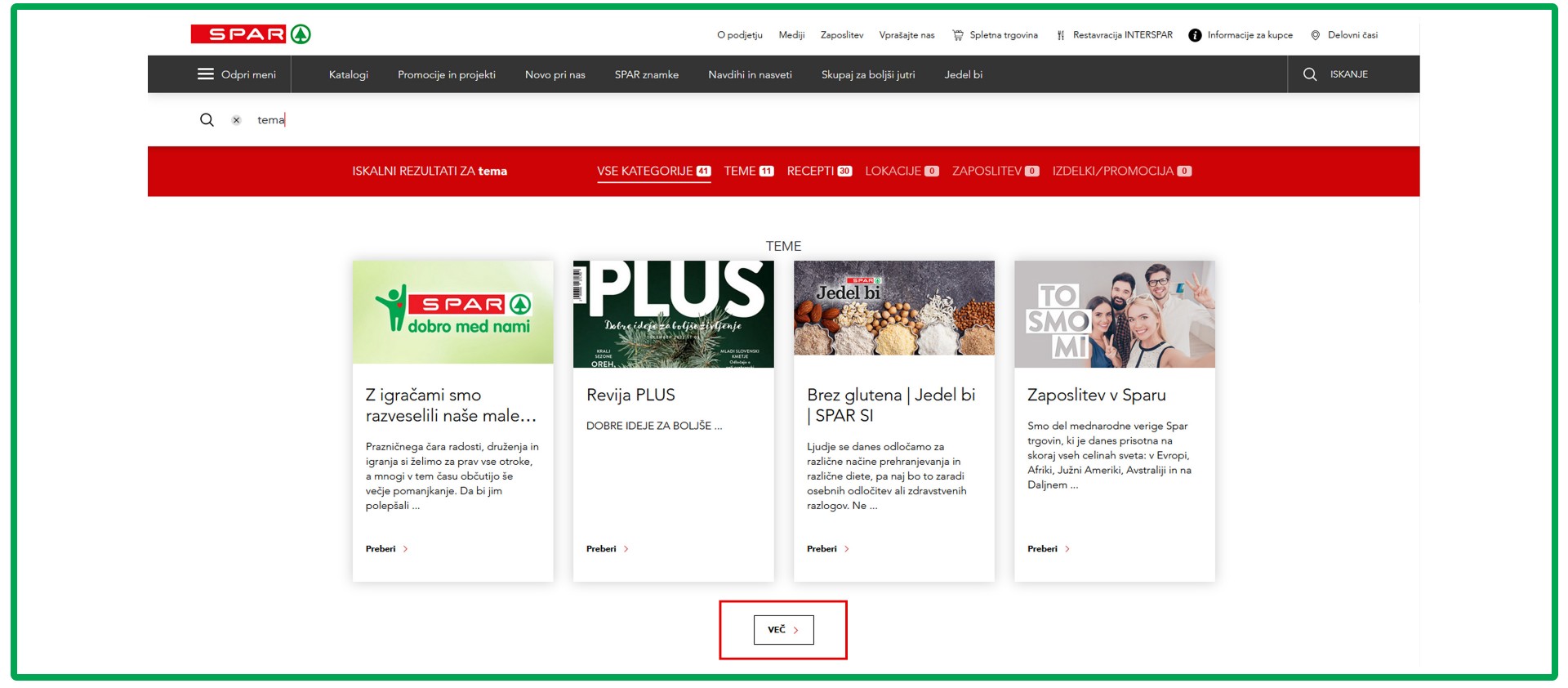Image resolution: width=1568 pixels, height=688 pixels.
Task: Open the Jedel bi nuts image
Action: click(x=894, y=308)
